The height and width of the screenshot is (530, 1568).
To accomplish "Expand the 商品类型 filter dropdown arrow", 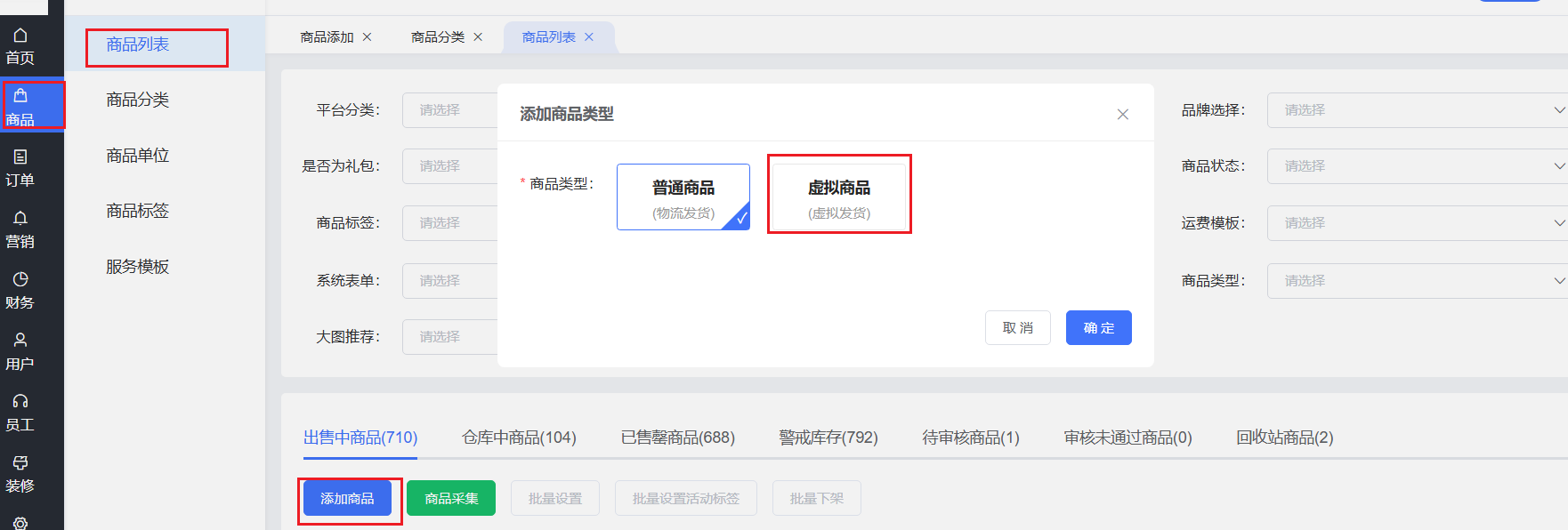I will [1559, 281].
